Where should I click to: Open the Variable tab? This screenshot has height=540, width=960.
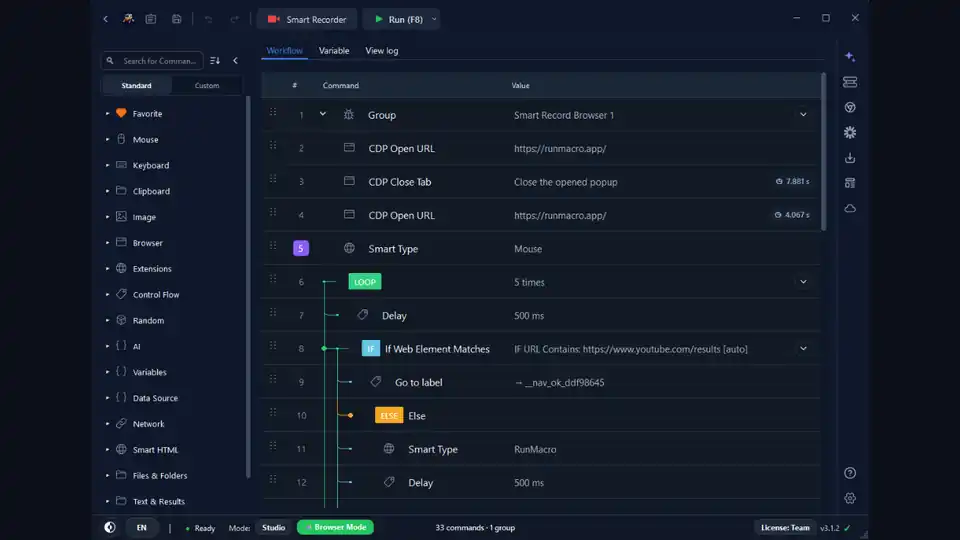(x=334, y=51)
